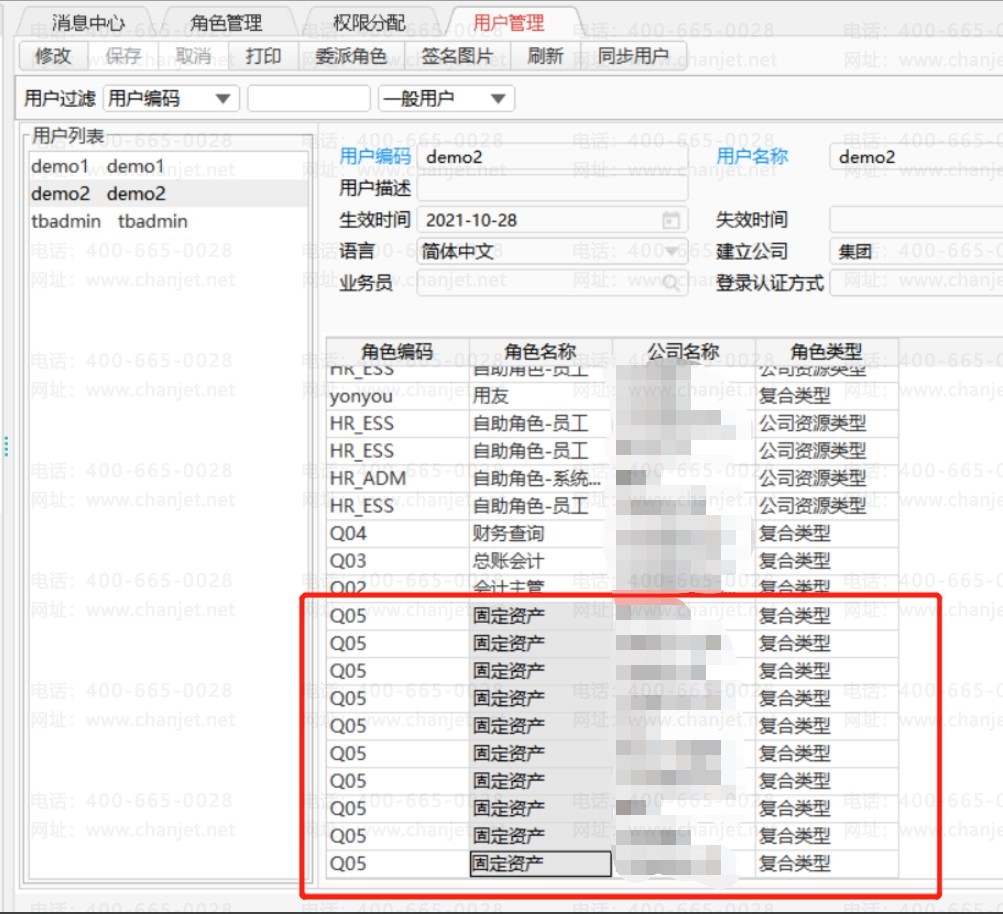Switch to the 角色管理 tab
1003x914 pixels.
coord(226,22)
